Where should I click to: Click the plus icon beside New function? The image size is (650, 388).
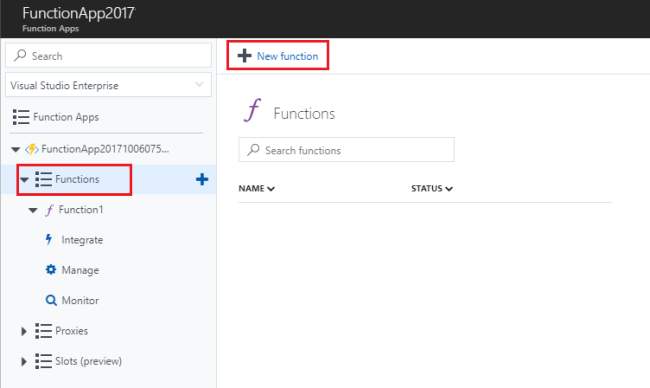245,56
